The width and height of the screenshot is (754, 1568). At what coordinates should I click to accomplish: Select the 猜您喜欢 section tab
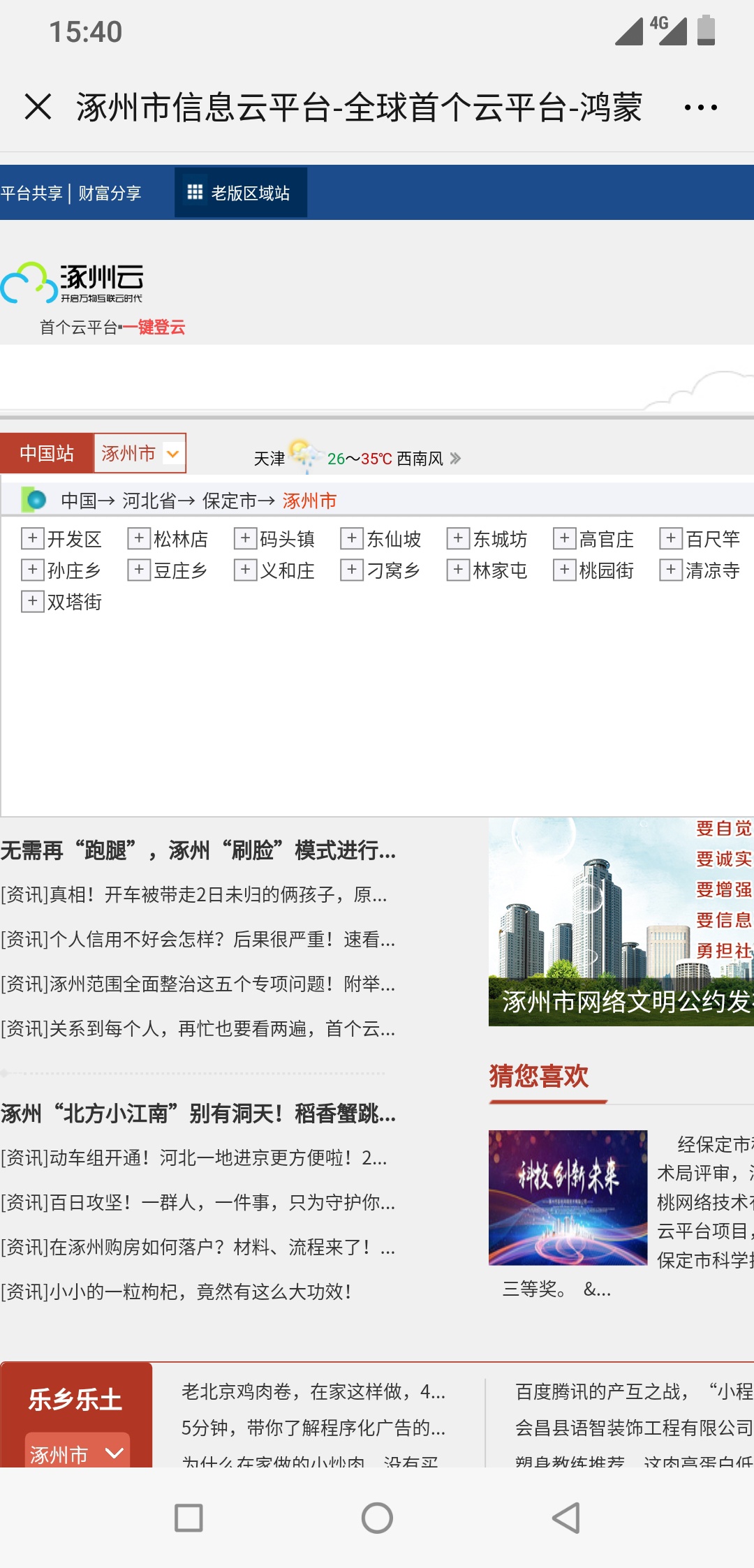coord(539,1076)
